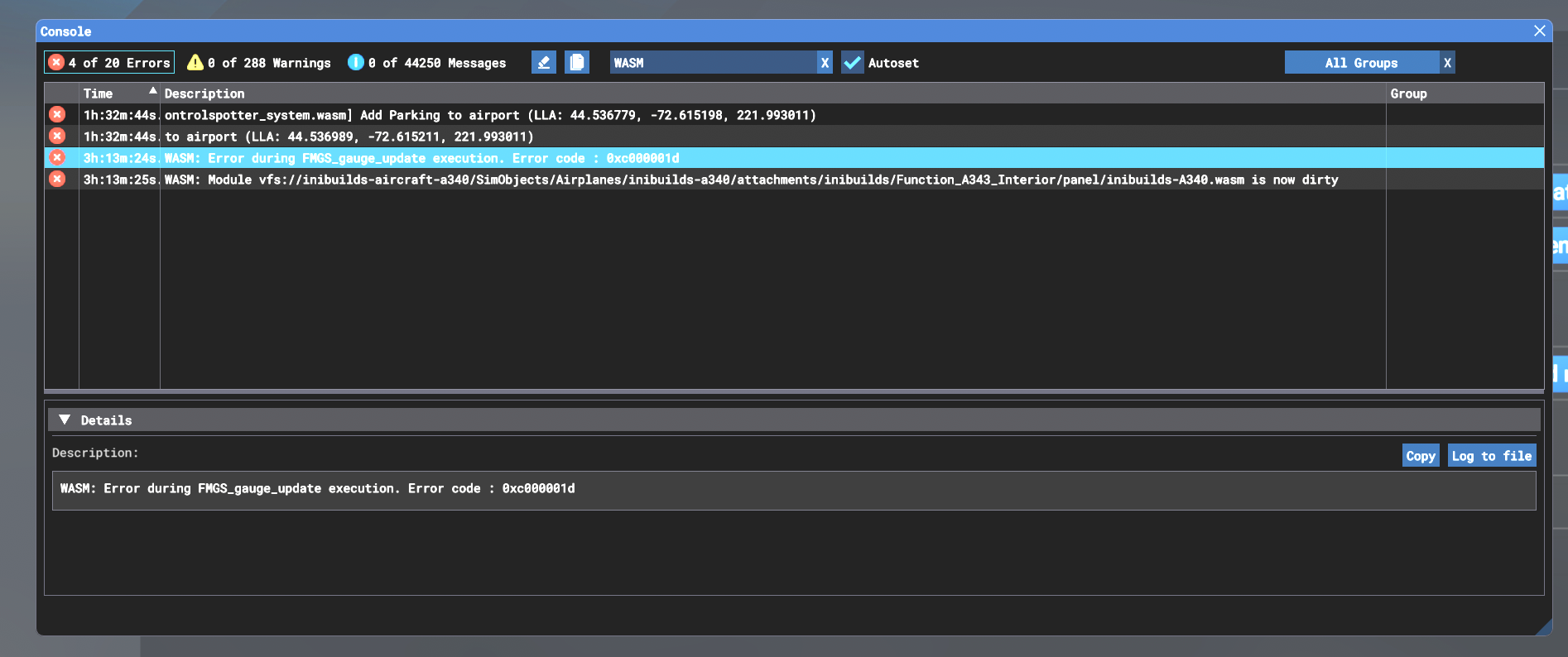Toggle the Warnings filter
1568x657 pixels.
click(259, 63)
